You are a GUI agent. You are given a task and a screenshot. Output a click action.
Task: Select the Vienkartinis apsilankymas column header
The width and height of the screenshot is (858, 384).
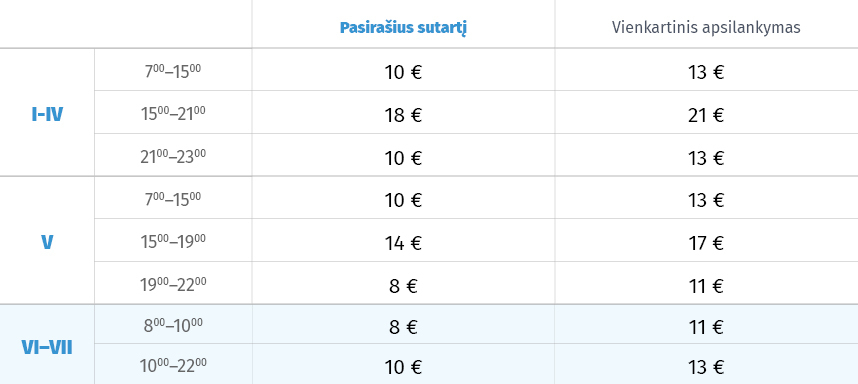(x=706, y=27)
